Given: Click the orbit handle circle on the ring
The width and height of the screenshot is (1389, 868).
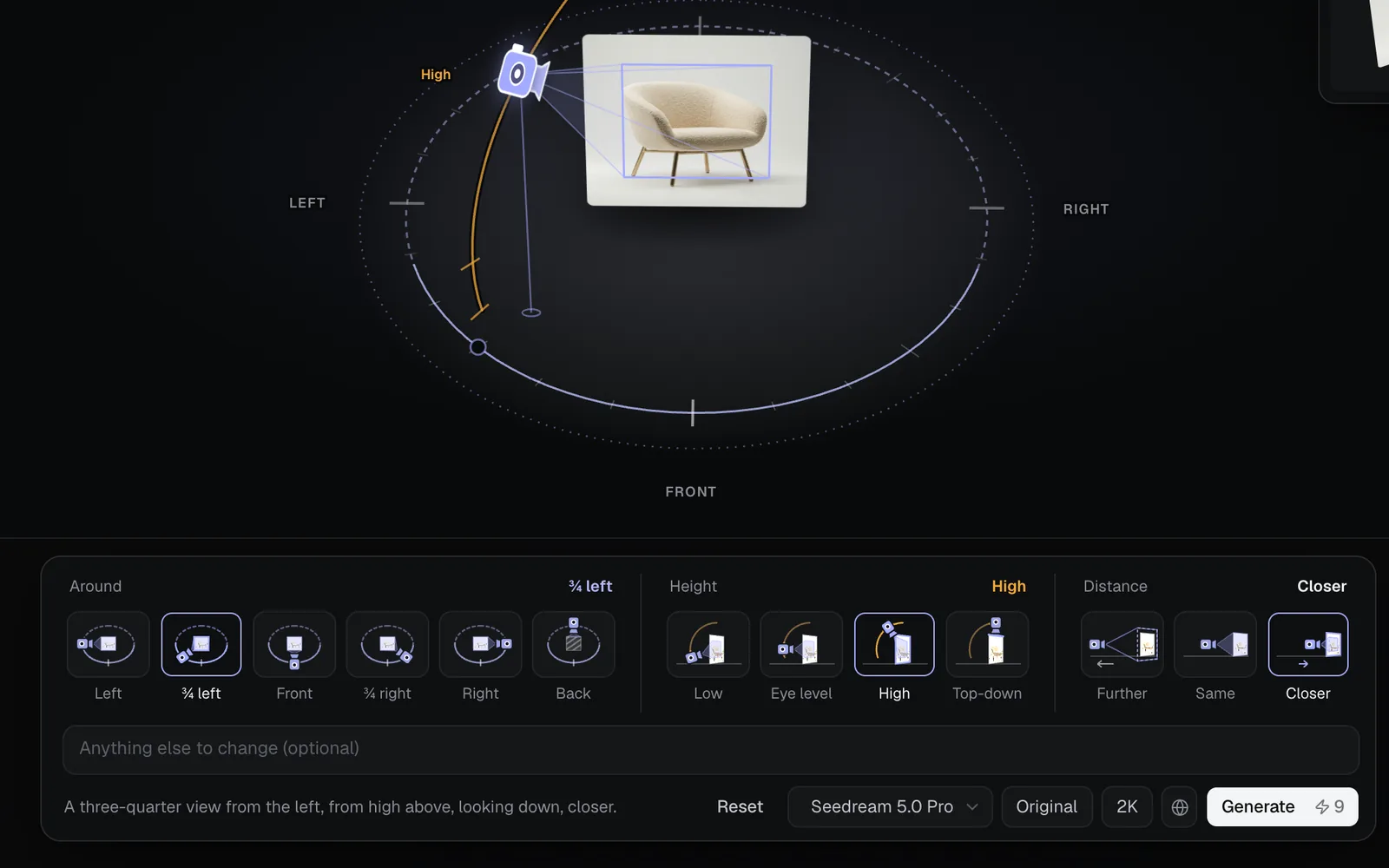Looking at the screenshot, I should coord(478,347).
